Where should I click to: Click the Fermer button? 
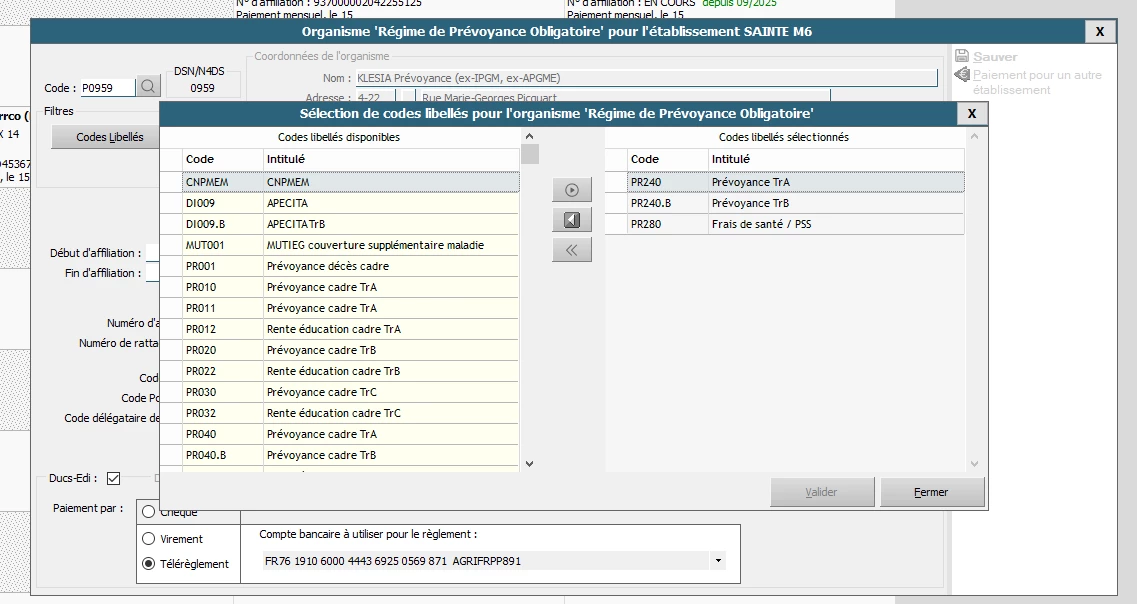(x=932, y=492)
